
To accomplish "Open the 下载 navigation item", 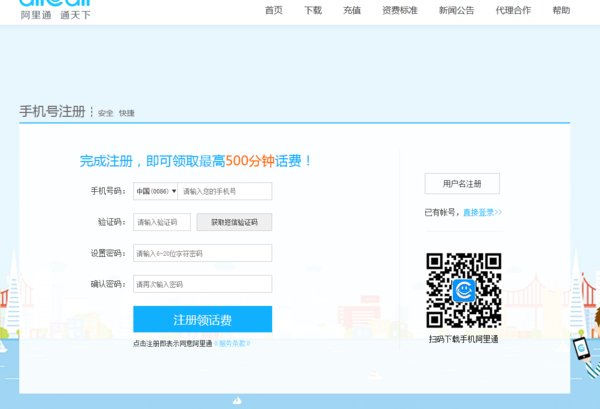I will 313,10.
